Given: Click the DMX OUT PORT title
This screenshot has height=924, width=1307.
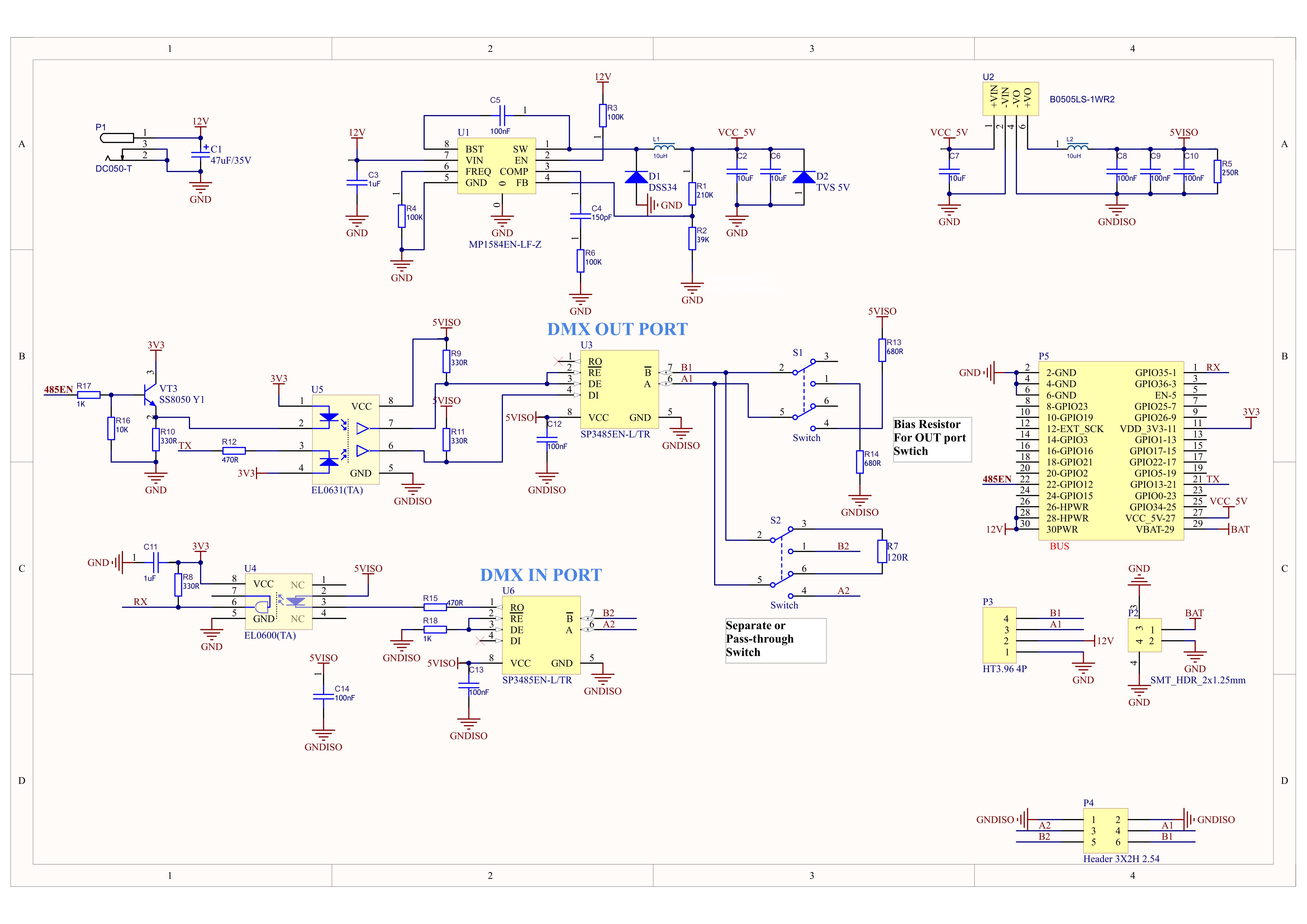Looking at the screenshot, I should [x=617, y=329].
